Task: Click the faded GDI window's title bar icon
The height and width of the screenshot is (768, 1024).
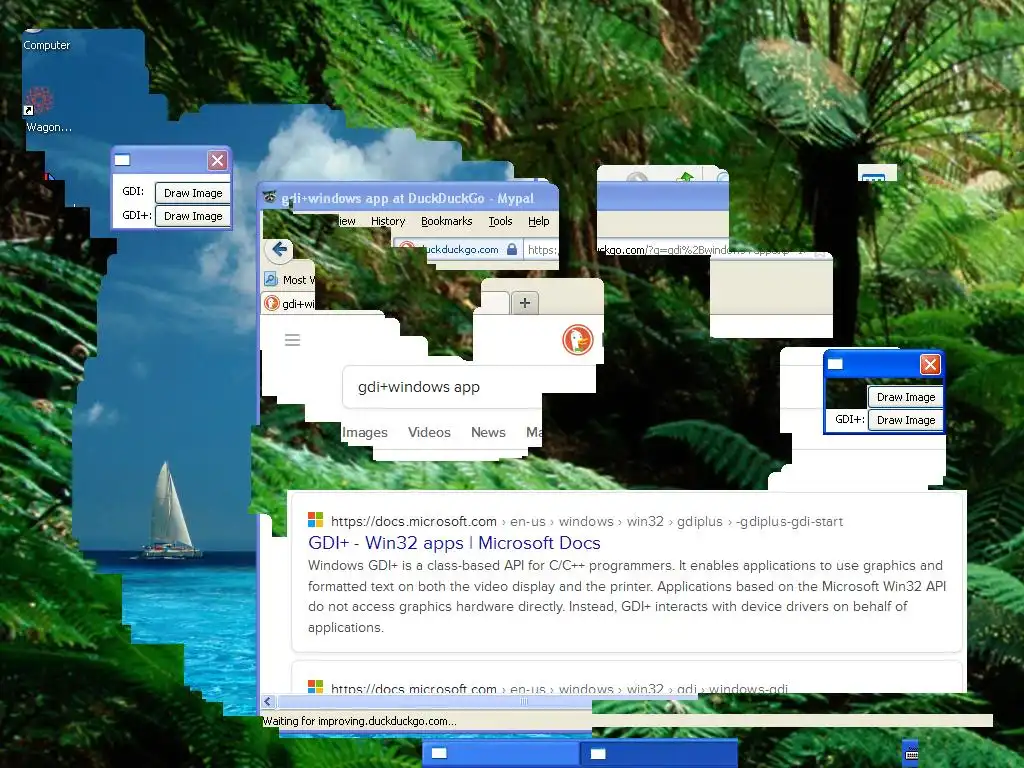Action: click(x=122, y=160)
